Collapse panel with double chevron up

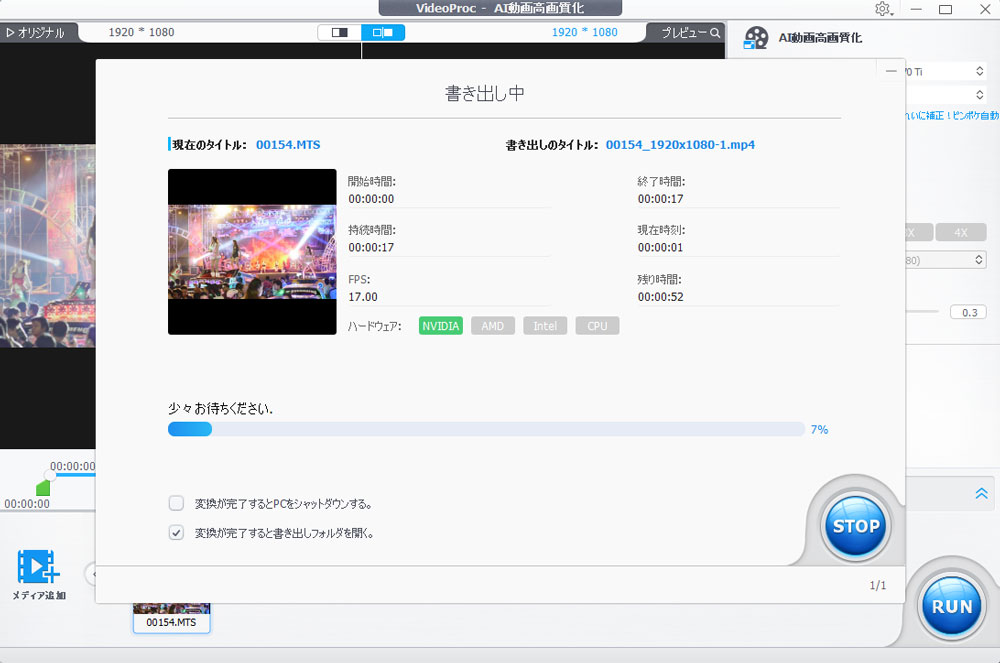click(x=982, y=493)
